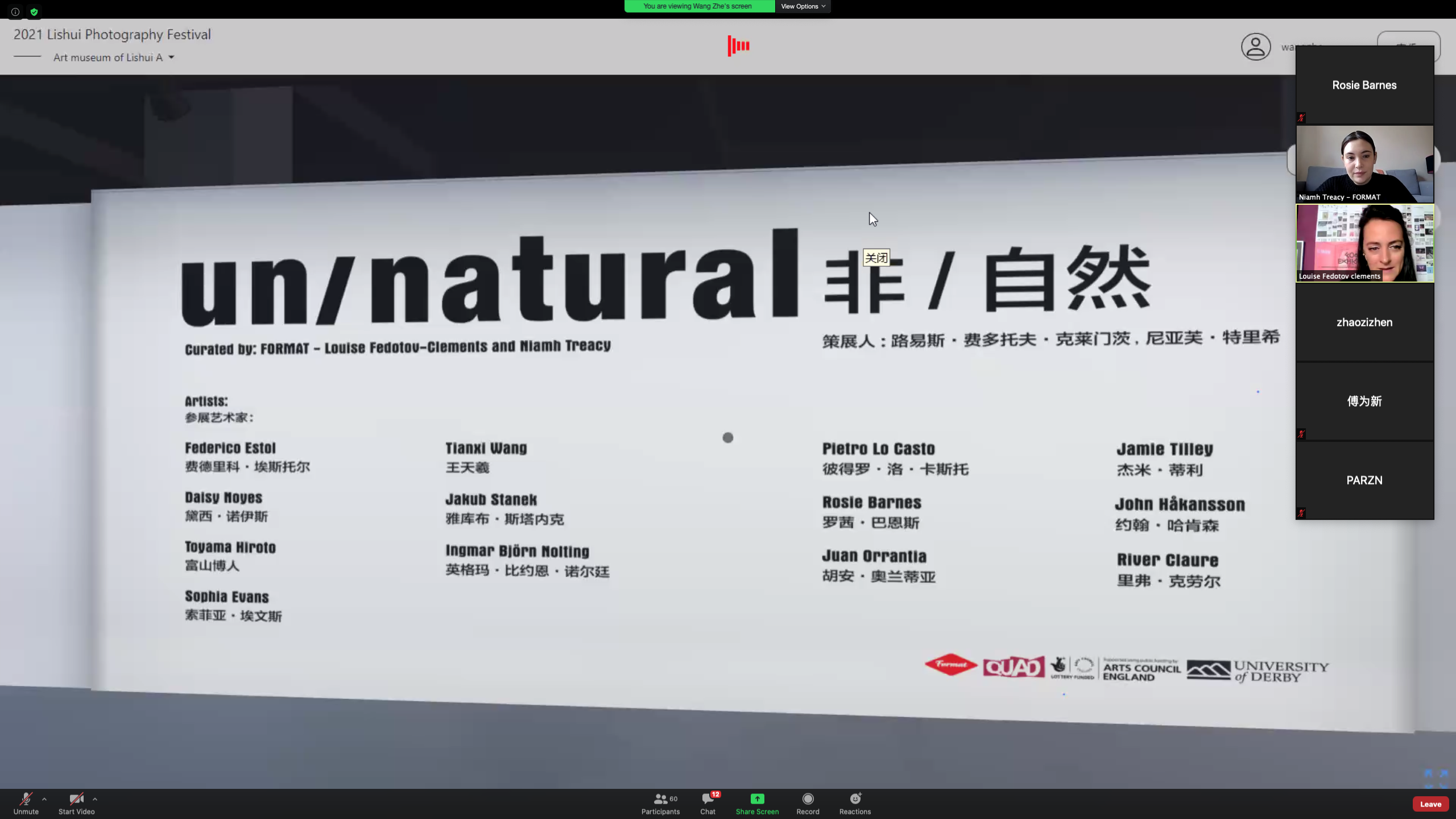Open the Participants panel icon
Viewport: 1456px width, 819px height.
(660, 799)
